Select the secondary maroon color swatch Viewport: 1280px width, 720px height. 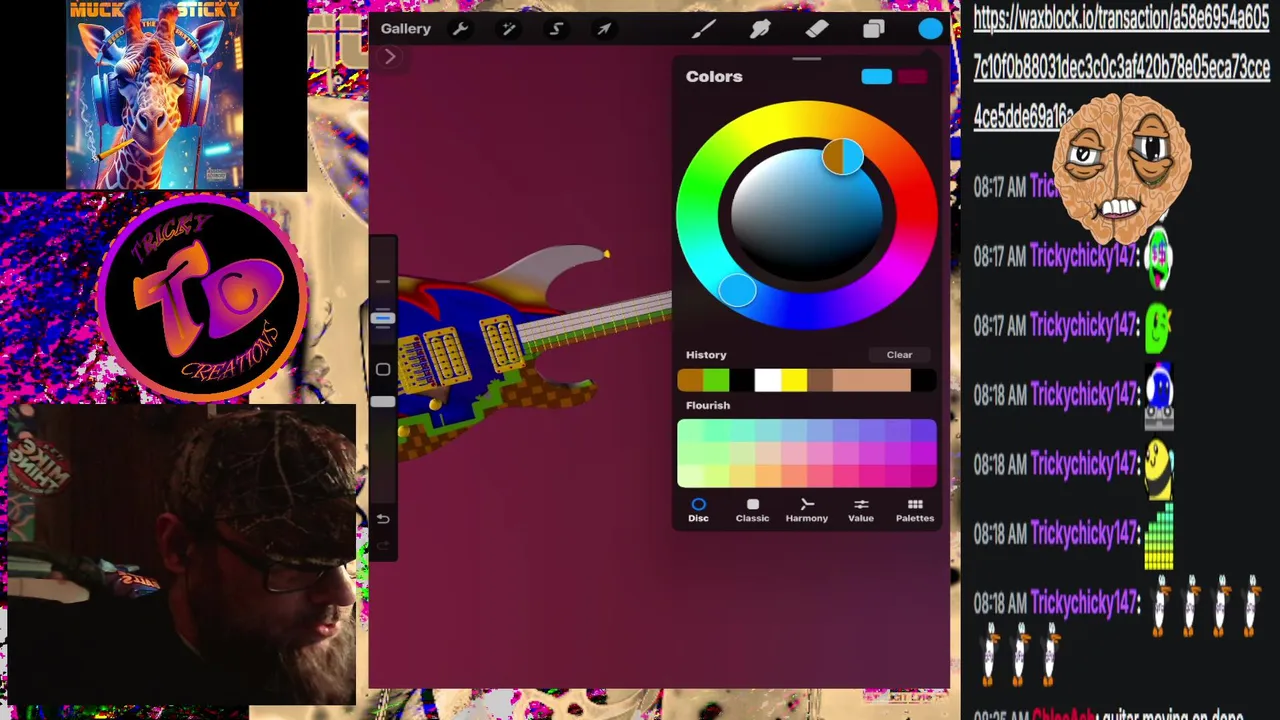912,77
